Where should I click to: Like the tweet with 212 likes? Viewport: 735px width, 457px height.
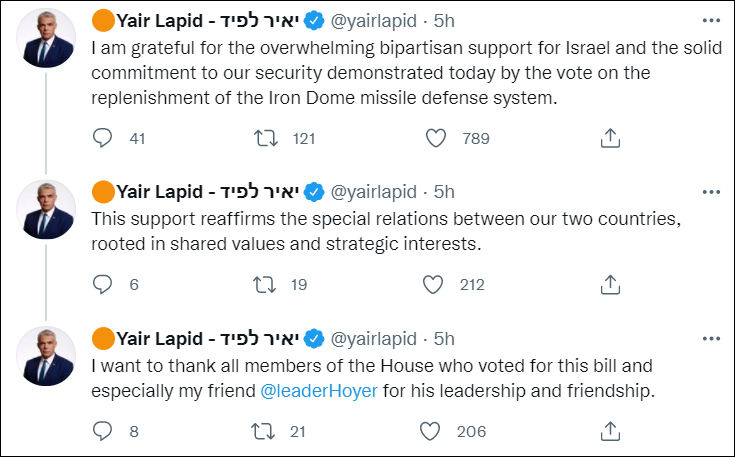432,285
